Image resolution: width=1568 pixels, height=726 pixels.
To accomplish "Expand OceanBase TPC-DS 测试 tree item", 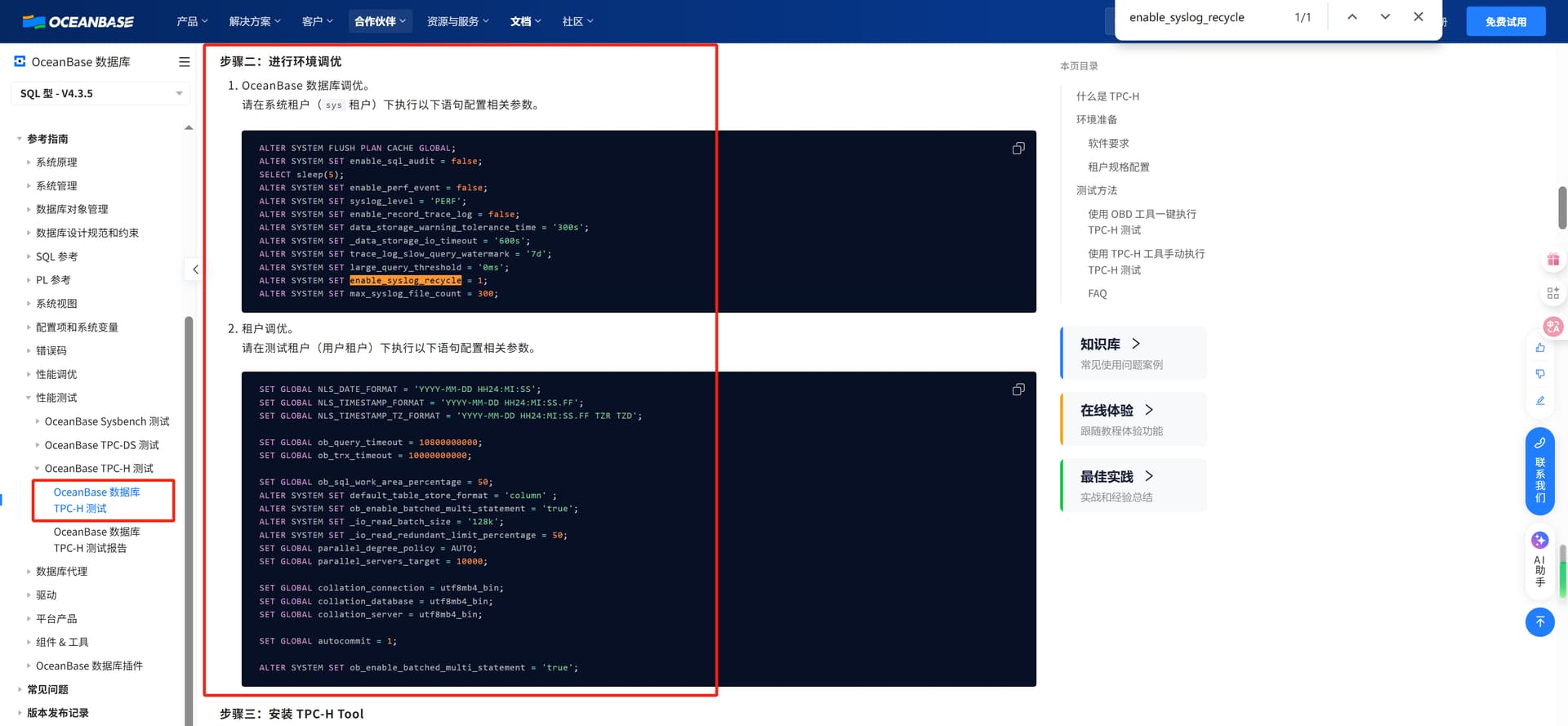I will click(38, 445).
